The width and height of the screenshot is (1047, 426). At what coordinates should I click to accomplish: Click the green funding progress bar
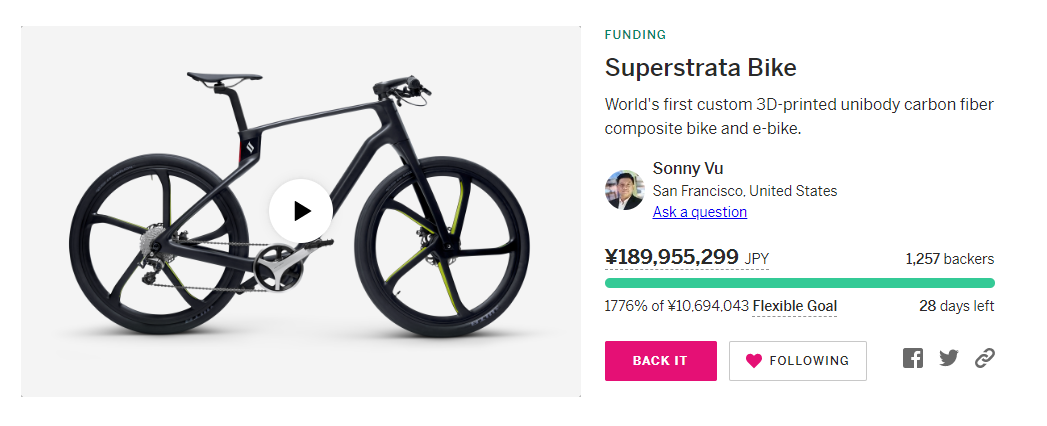click(799, 283)
